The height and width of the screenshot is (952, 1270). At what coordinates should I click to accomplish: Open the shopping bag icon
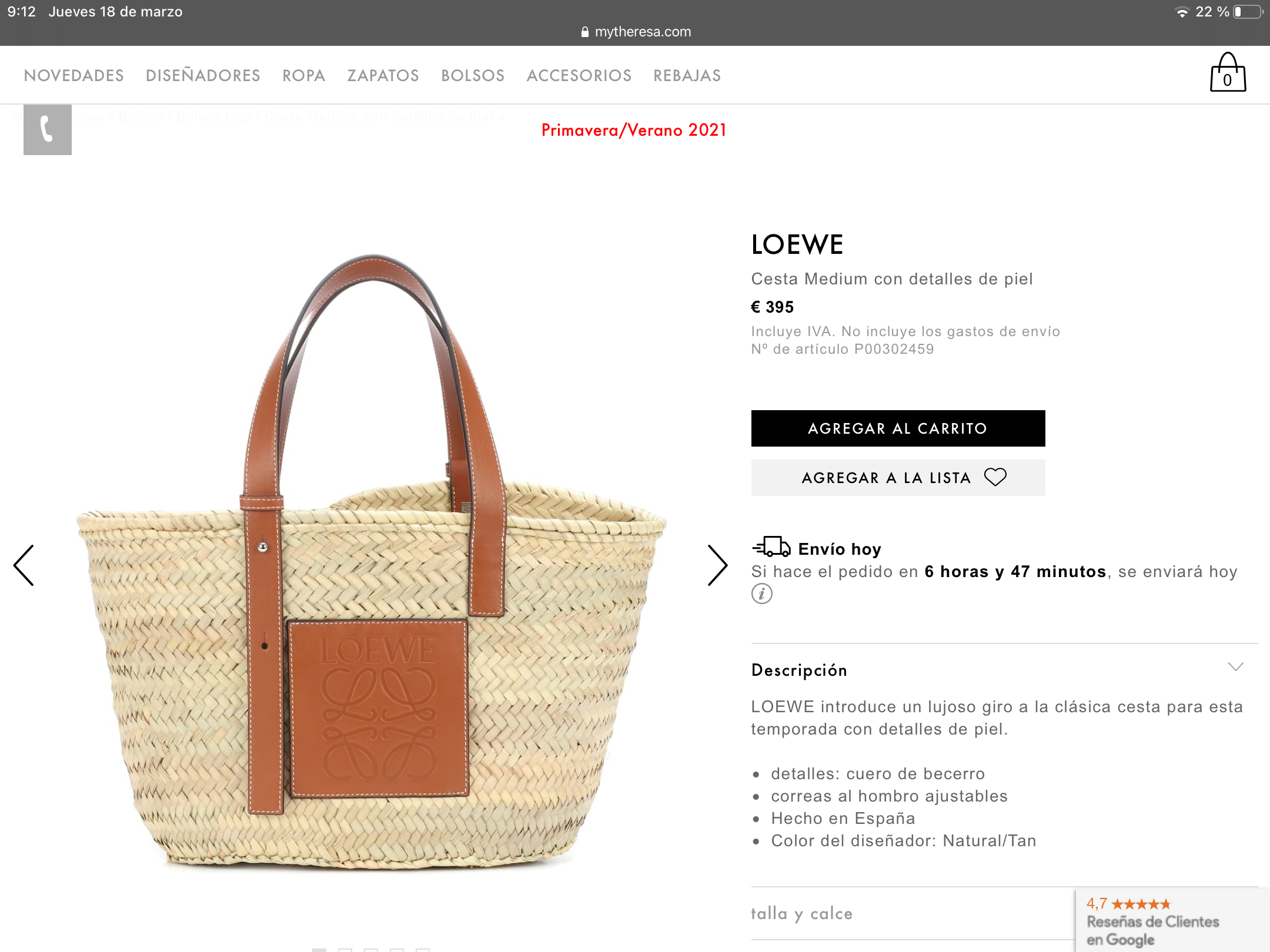1228,73
